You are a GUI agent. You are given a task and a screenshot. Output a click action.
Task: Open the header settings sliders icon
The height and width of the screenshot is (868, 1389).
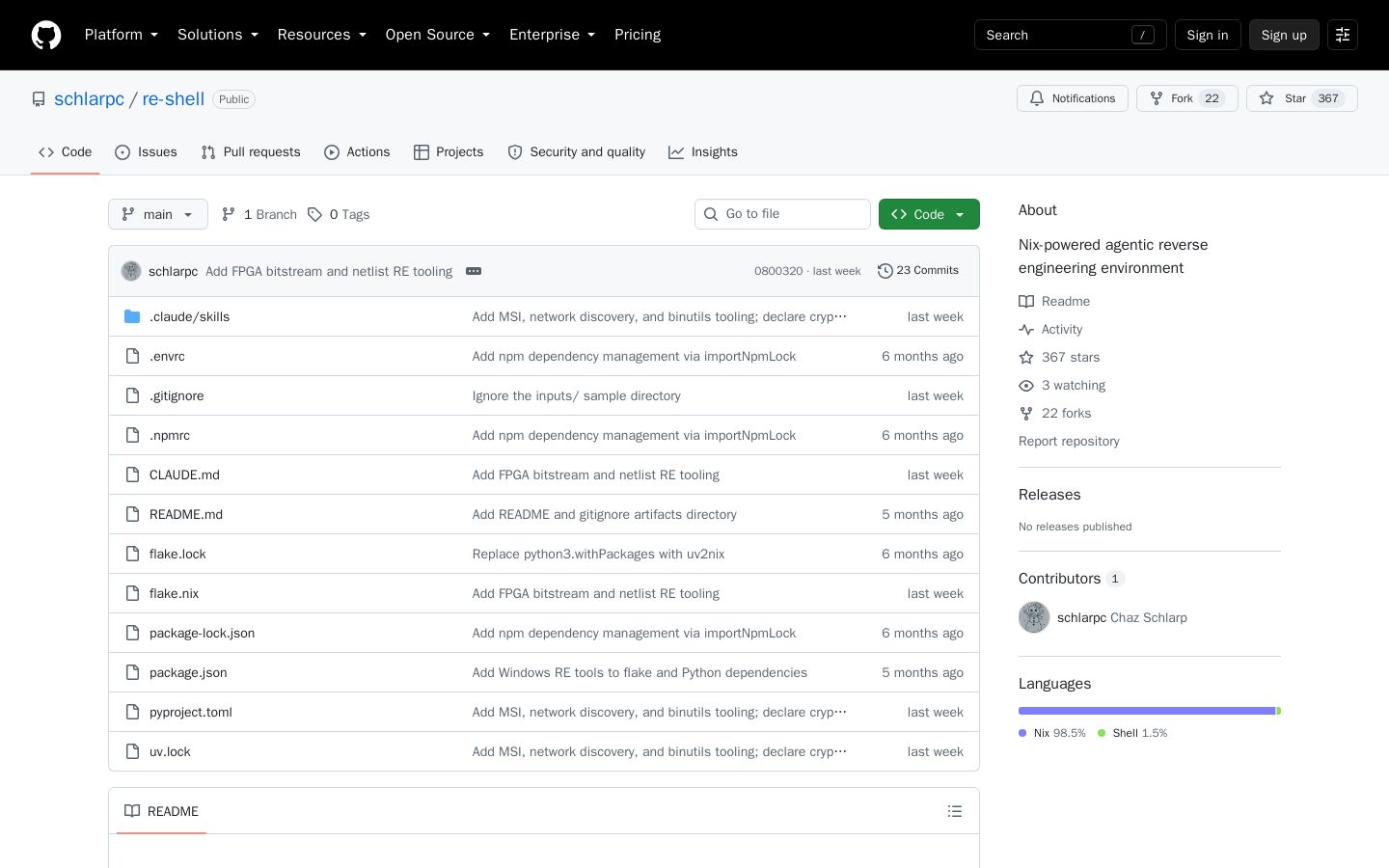pyautogui.click(x=1343, y=35)
